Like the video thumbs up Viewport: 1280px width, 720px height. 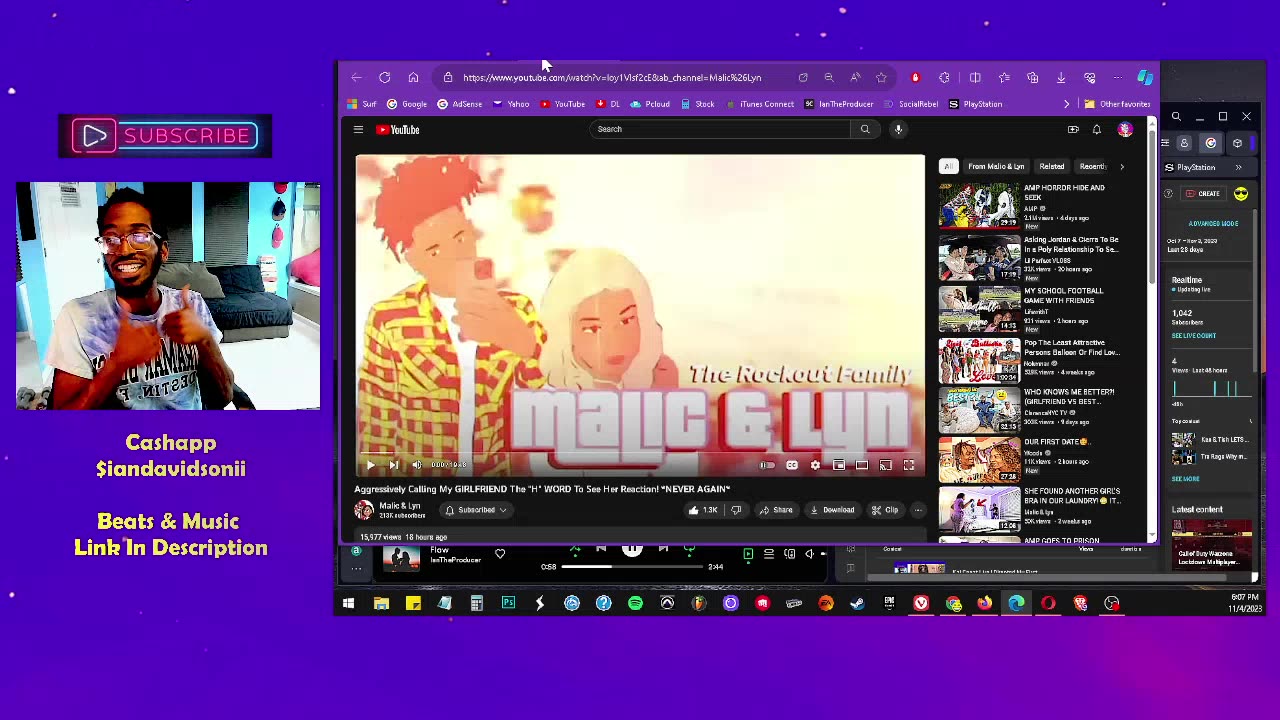click(x=703, y=510)
